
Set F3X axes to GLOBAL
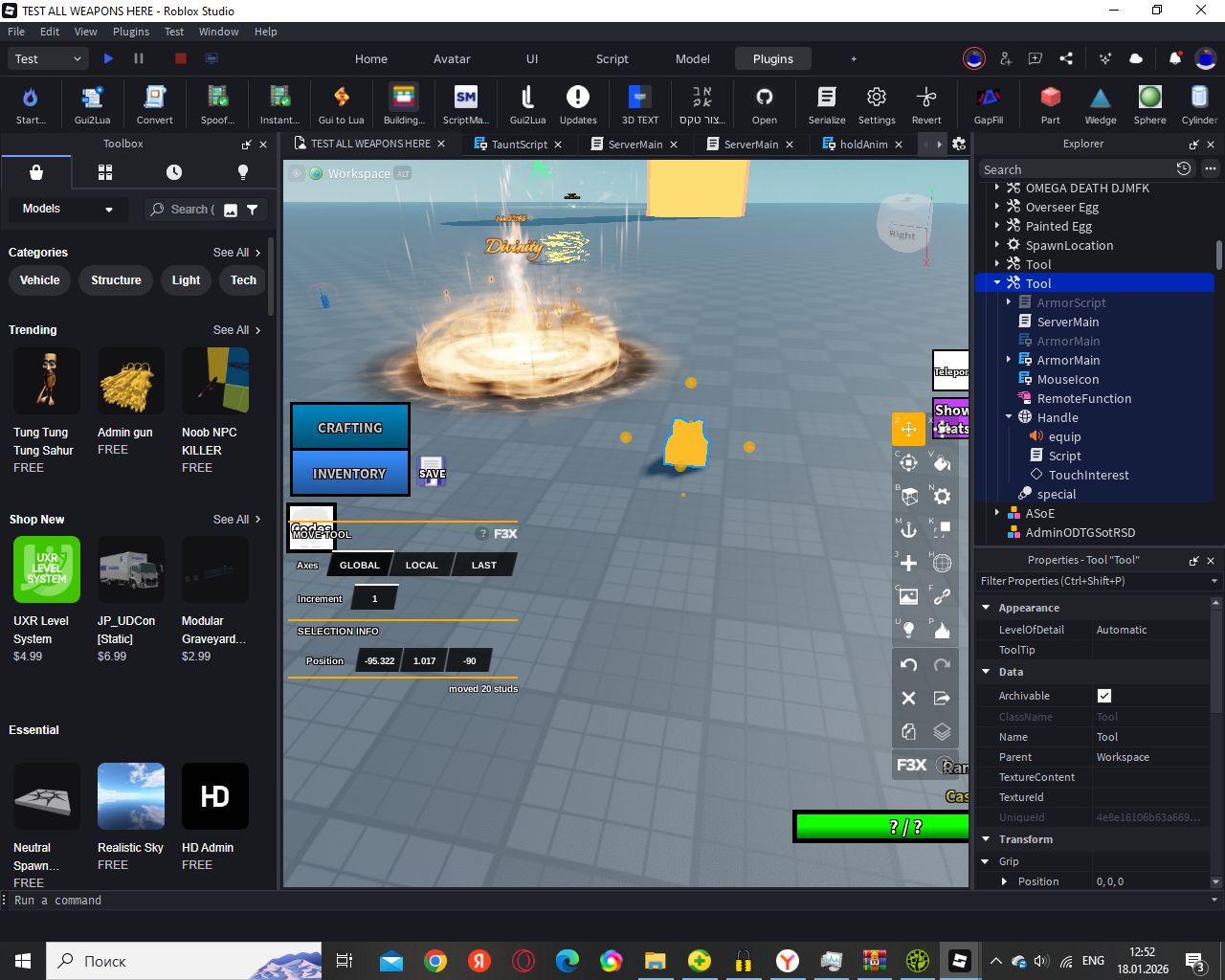(360, 565)
